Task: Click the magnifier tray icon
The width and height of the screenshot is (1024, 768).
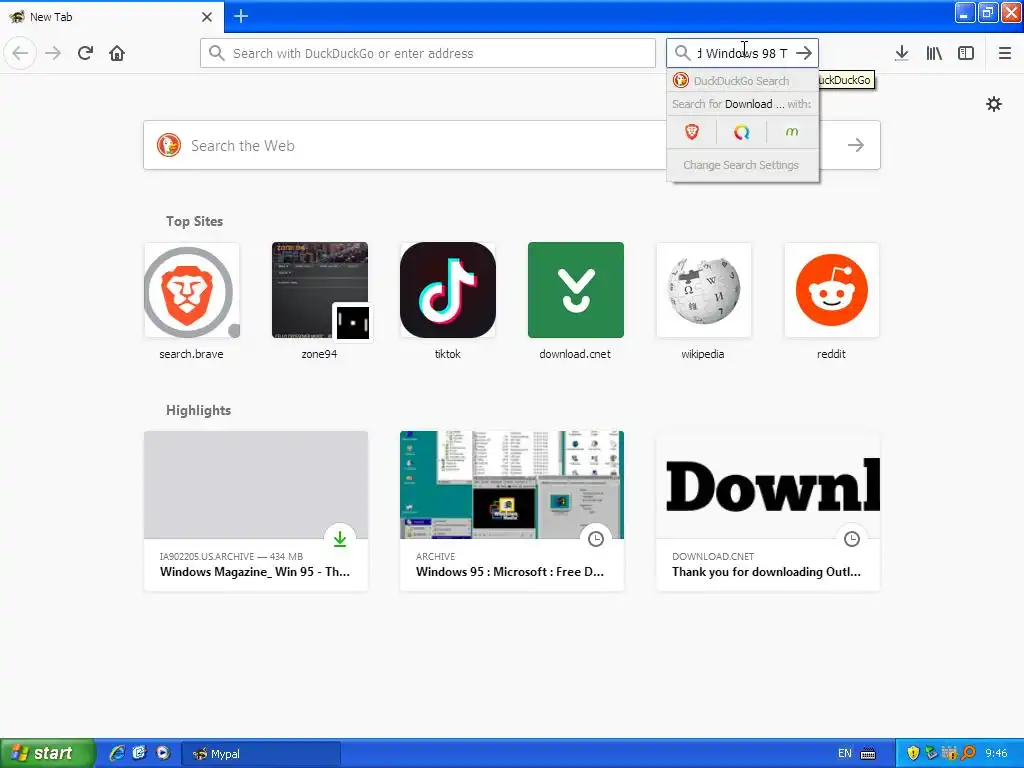Action: tap(968, 753)
